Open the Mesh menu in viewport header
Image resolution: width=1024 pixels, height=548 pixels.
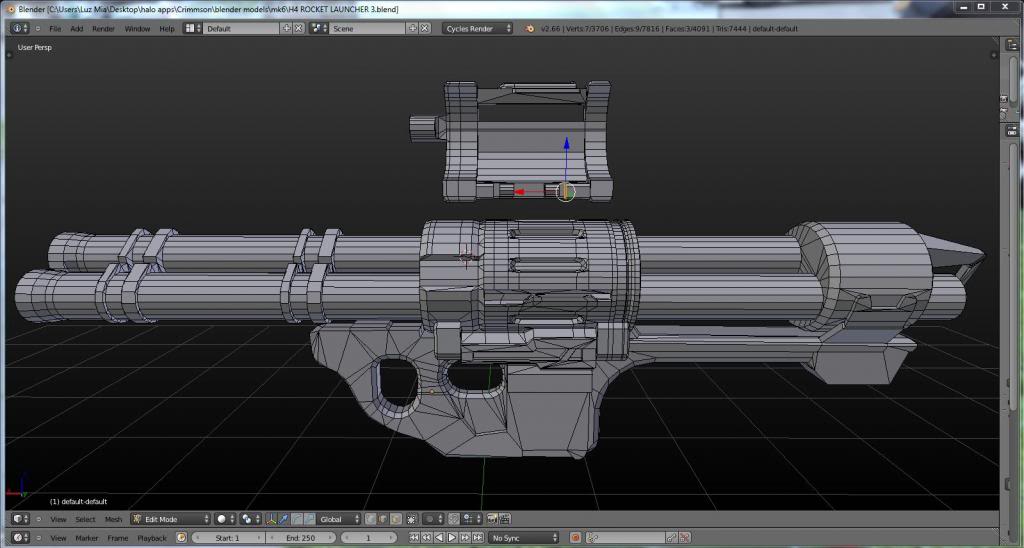click(x=113, y=519)
